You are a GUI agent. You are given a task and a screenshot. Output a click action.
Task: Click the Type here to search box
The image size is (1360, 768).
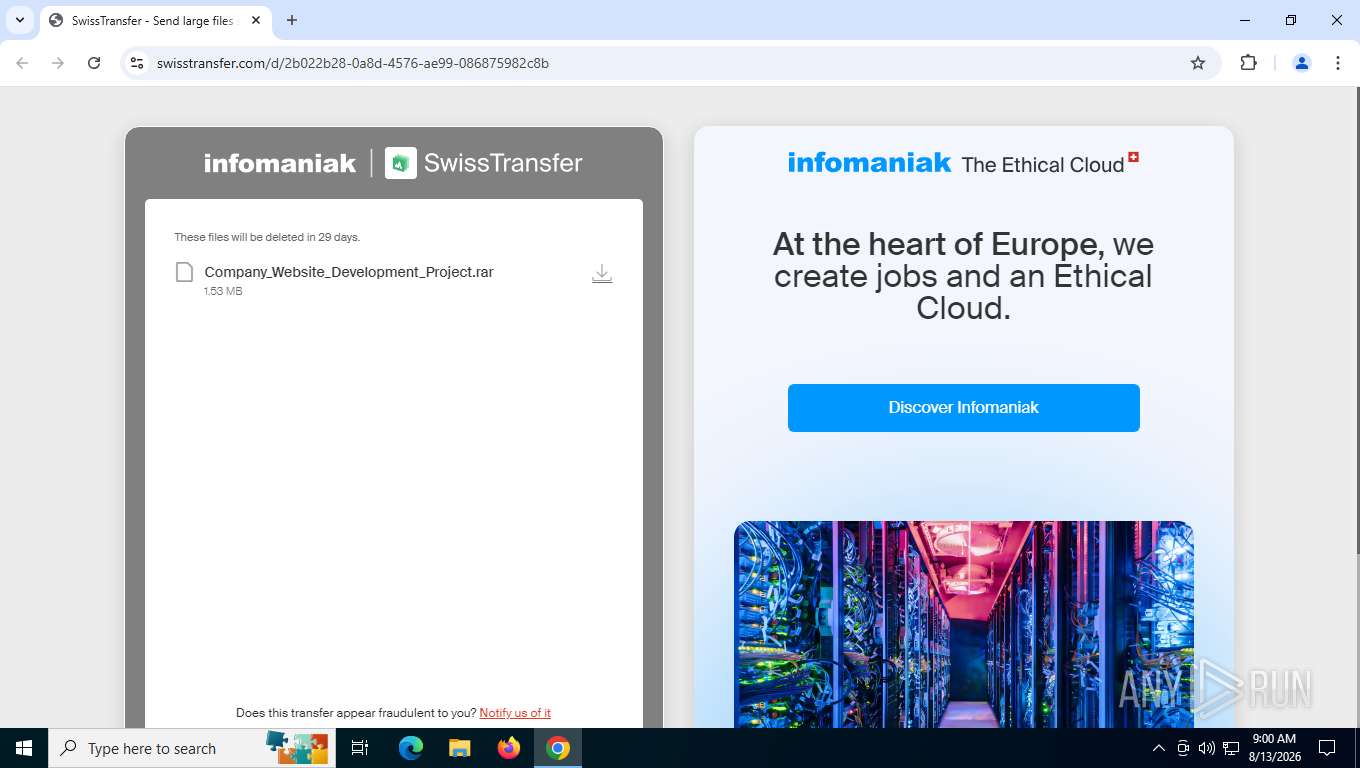click(192, 748)
